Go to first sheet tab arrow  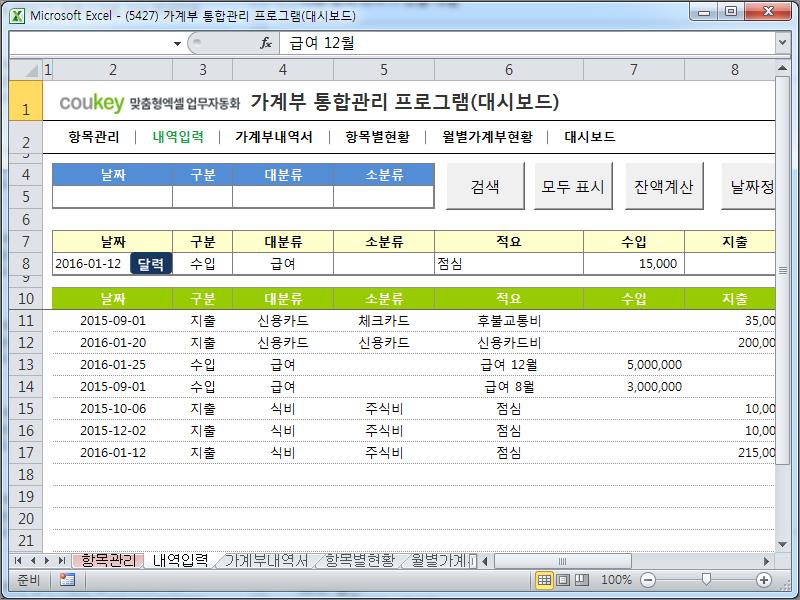[18, 561]
